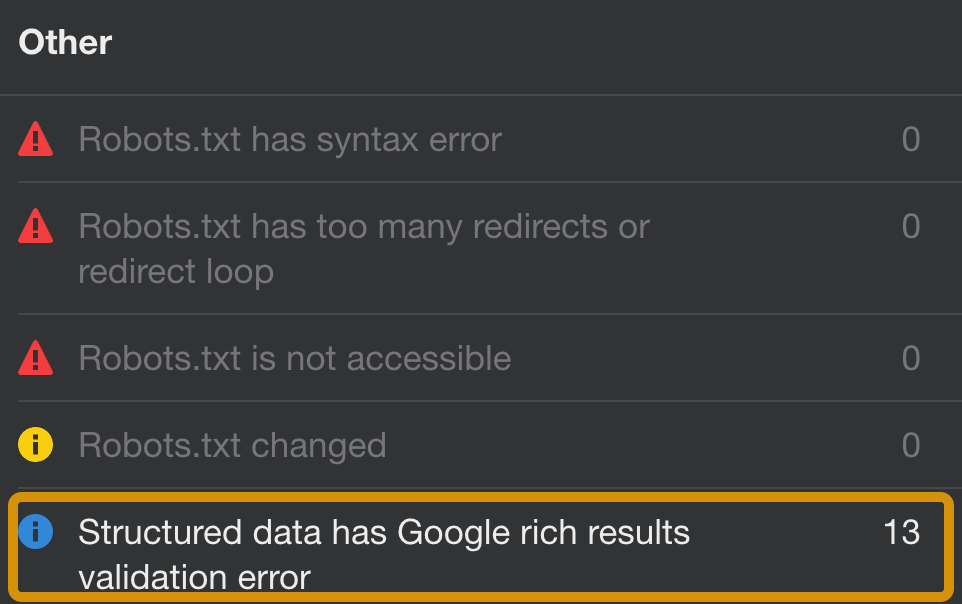The width and height of the screenshot is (962, 604).
Task: Click the red warning triangle beside "Robots.txt has syntax error"
Action: [x=36, y=139]
